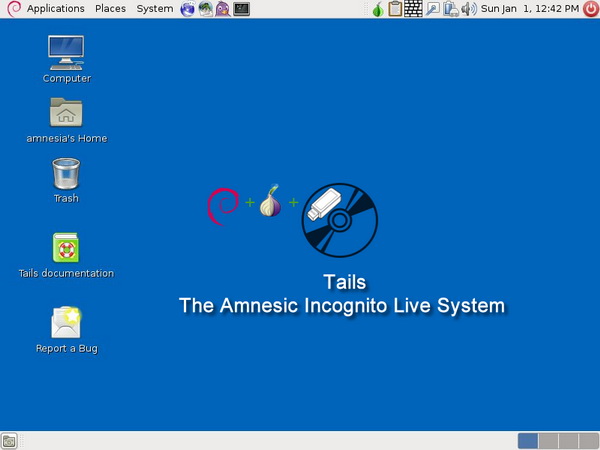Image resolution: width=600 pixels, height=450 pixels.
Task: Expand the System menu
Action: tap(154, 9)
